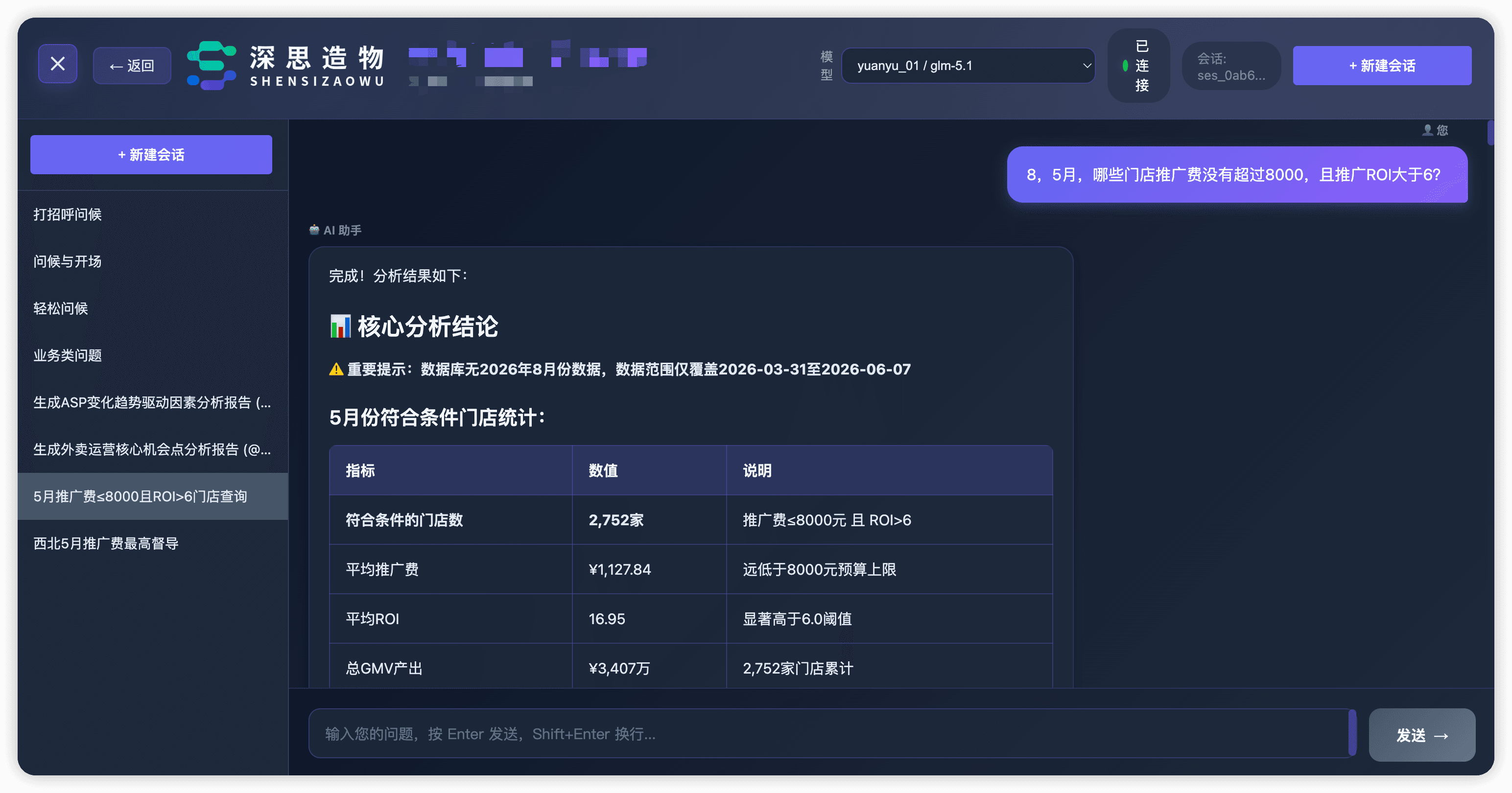Open the 业务类问题 conversation
Image resolution: width=1512 pixels, height=793 pixels.
(153, 355)
